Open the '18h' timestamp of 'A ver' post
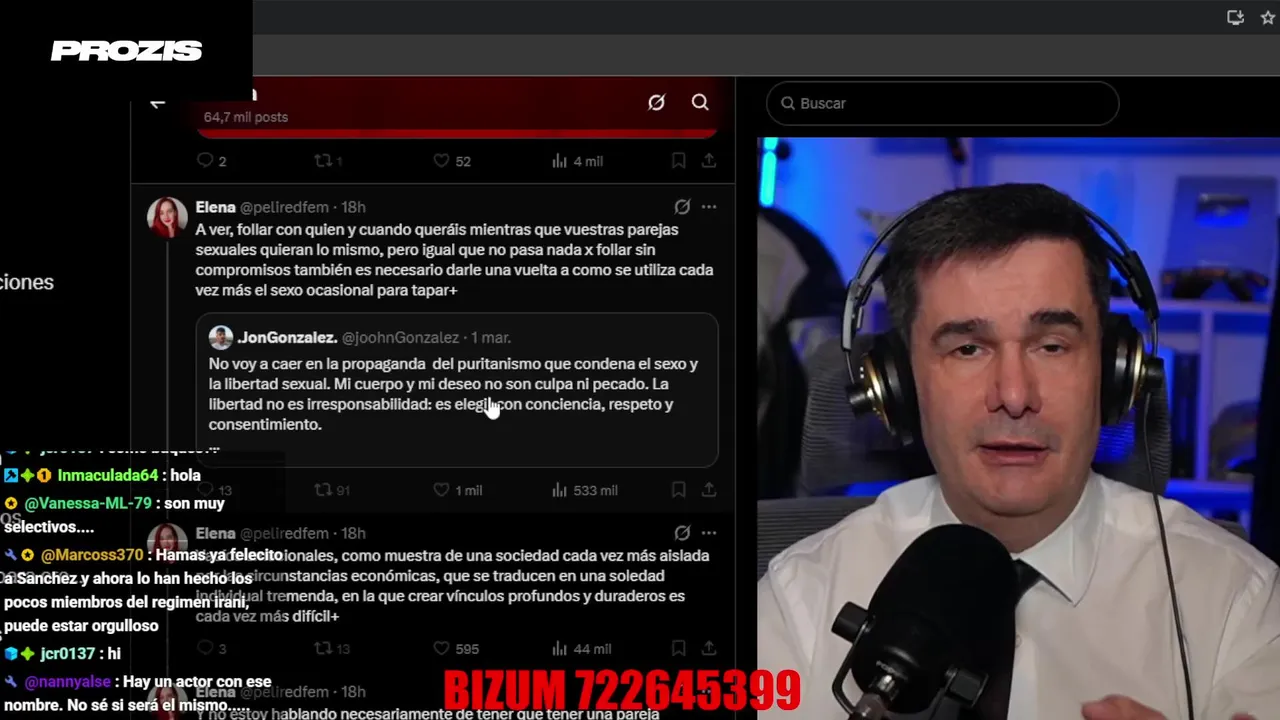The image size is (1280, 720). pos(353,207)
